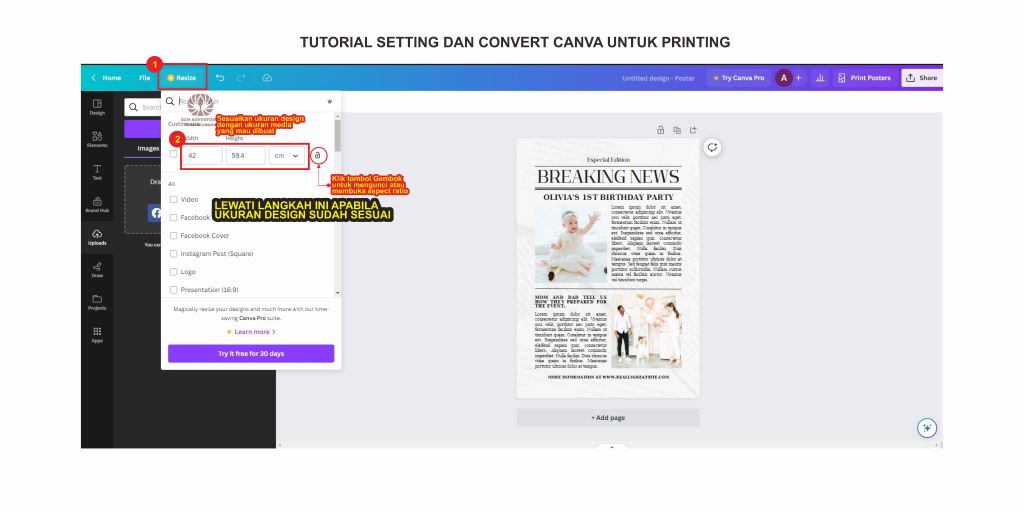
Task: Tick the Video checkbox
Action: tap(173, 199)
